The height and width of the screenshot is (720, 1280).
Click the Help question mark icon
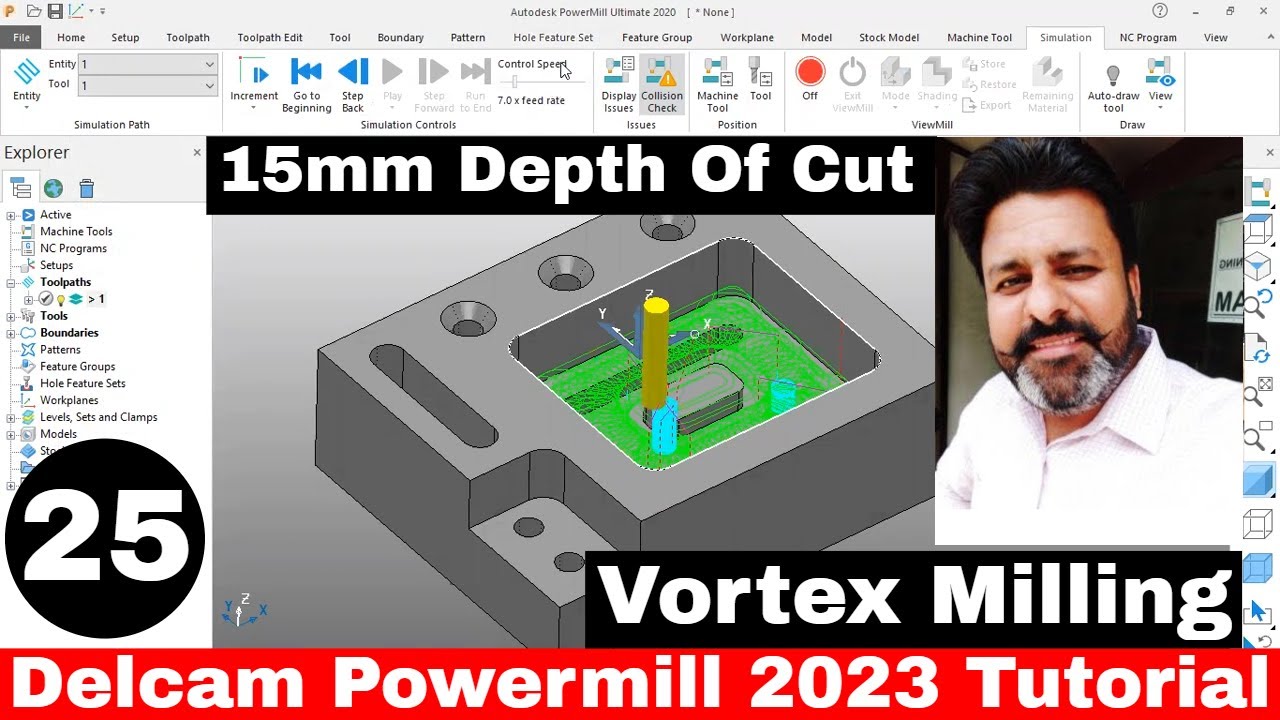tap(1160, 11)
